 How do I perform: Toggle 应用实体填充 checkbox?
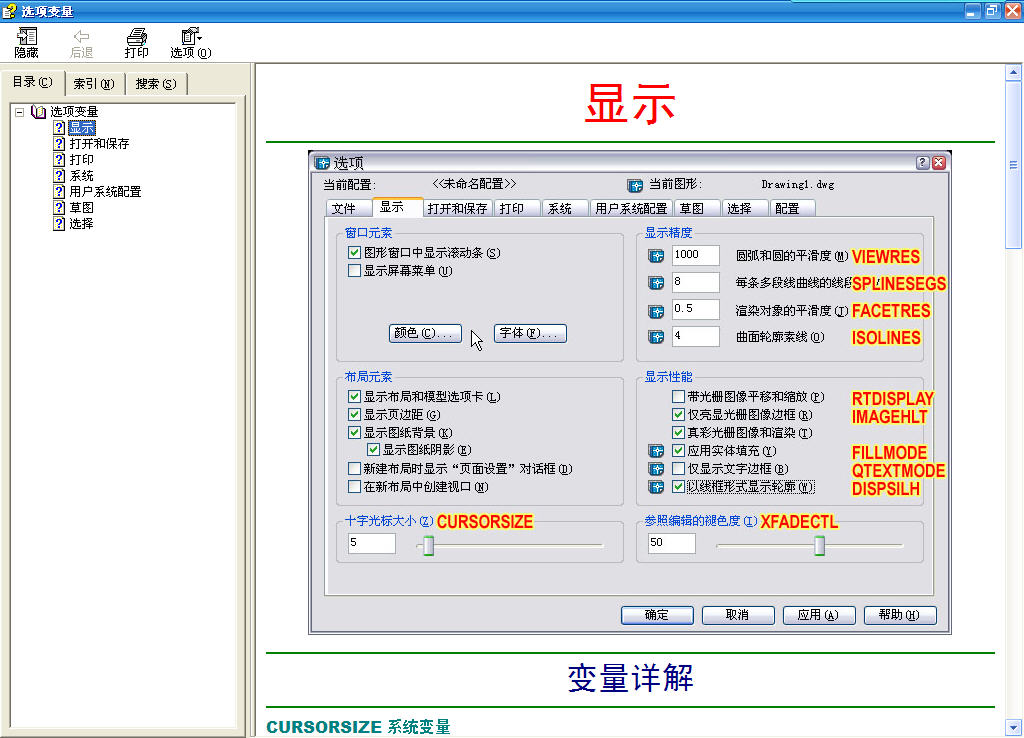[x=679, y=451]
